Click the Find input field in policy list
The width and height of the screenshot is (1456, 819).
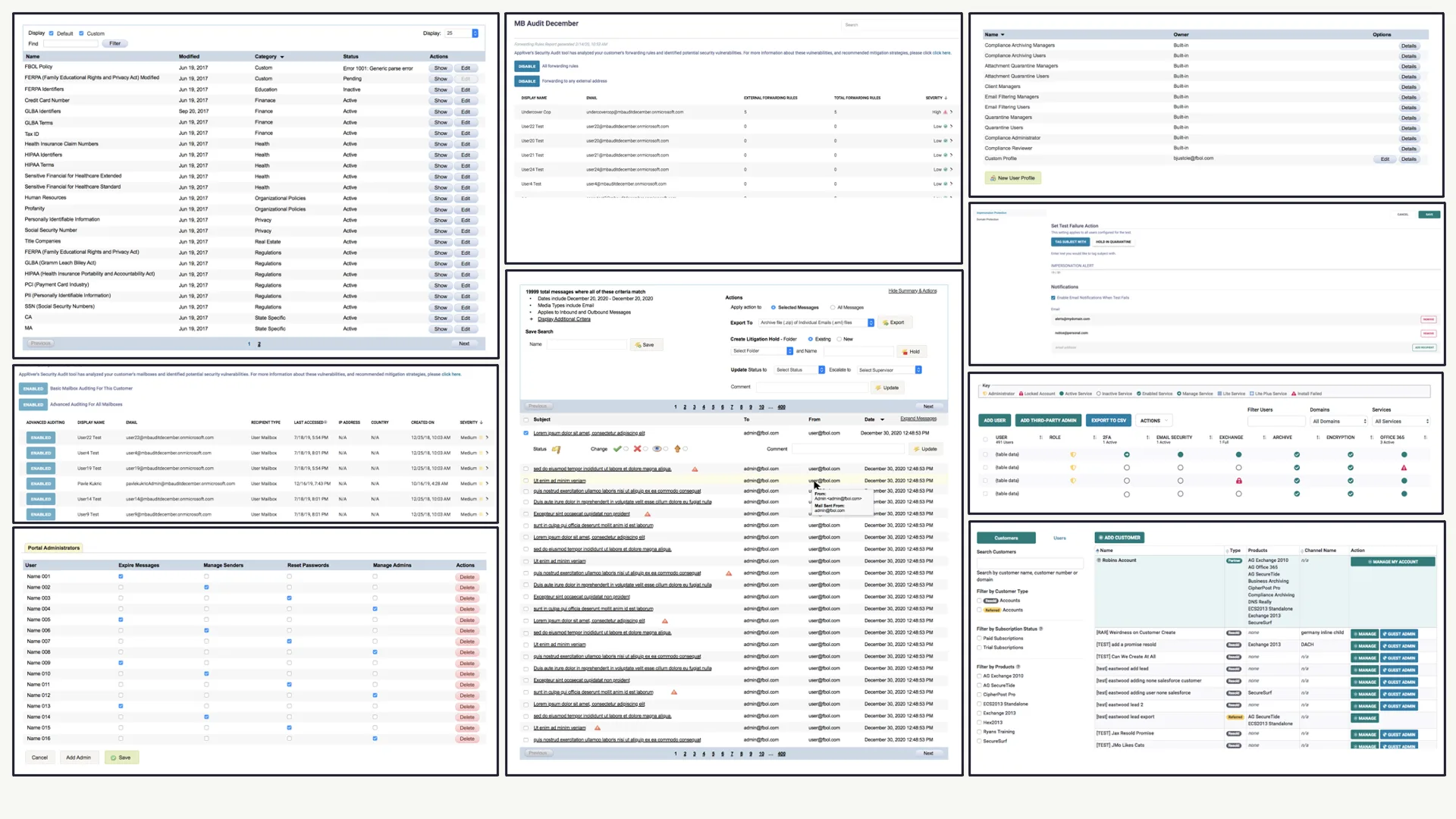pos(71,44)
